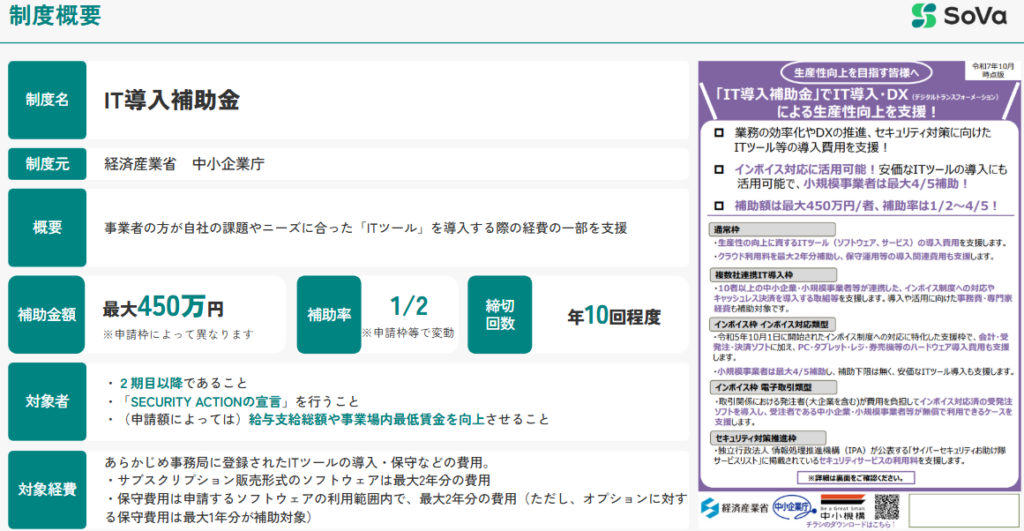Click the 補助率 green label box
This screenshot has height=531, width=1024.
coord(329,314)
